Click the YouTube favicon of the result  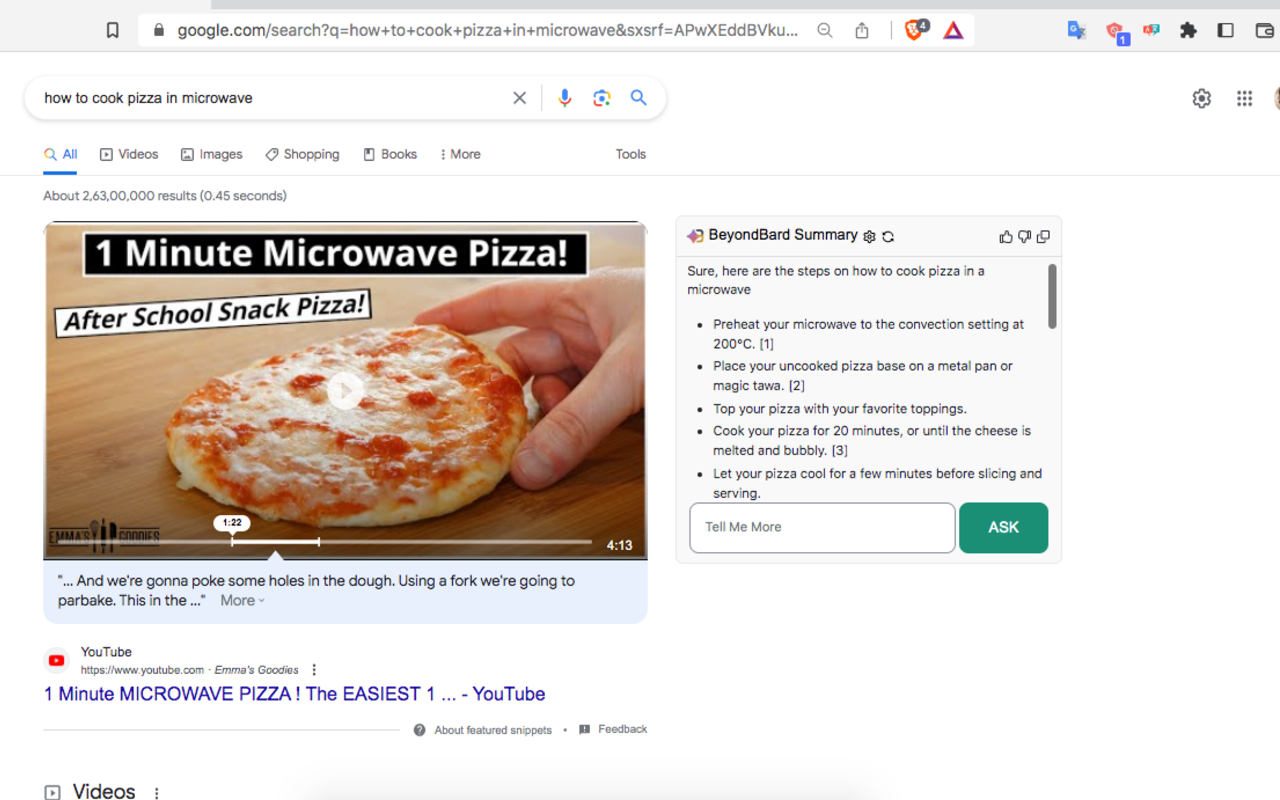[x=57, y=660]
